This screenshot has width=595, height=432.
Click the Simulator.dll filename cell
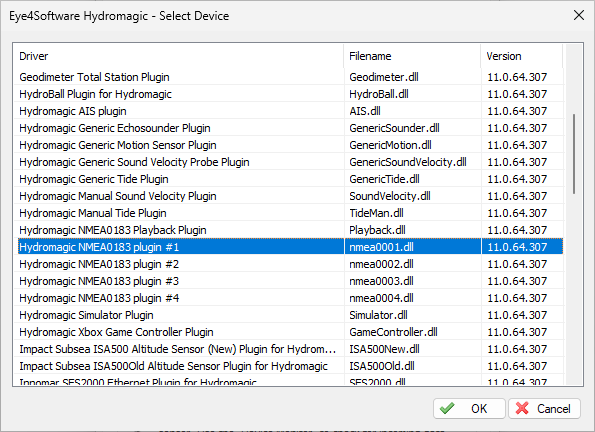tap(413, 315)
